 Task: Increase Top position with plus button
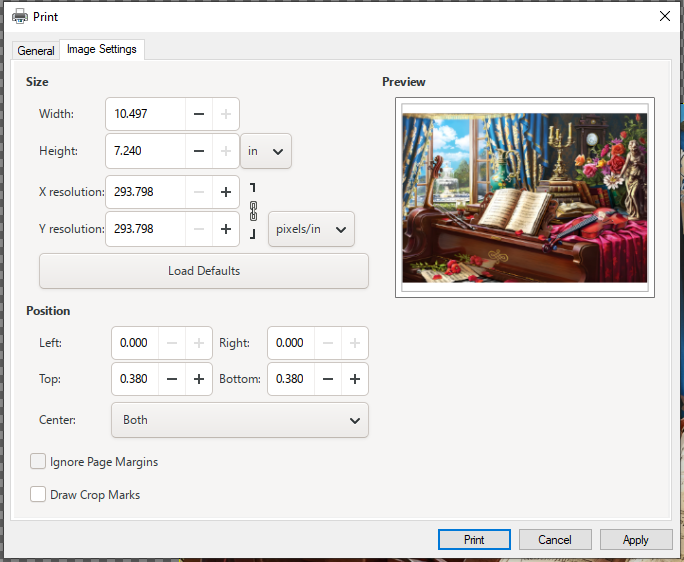(x=199, y=379)
